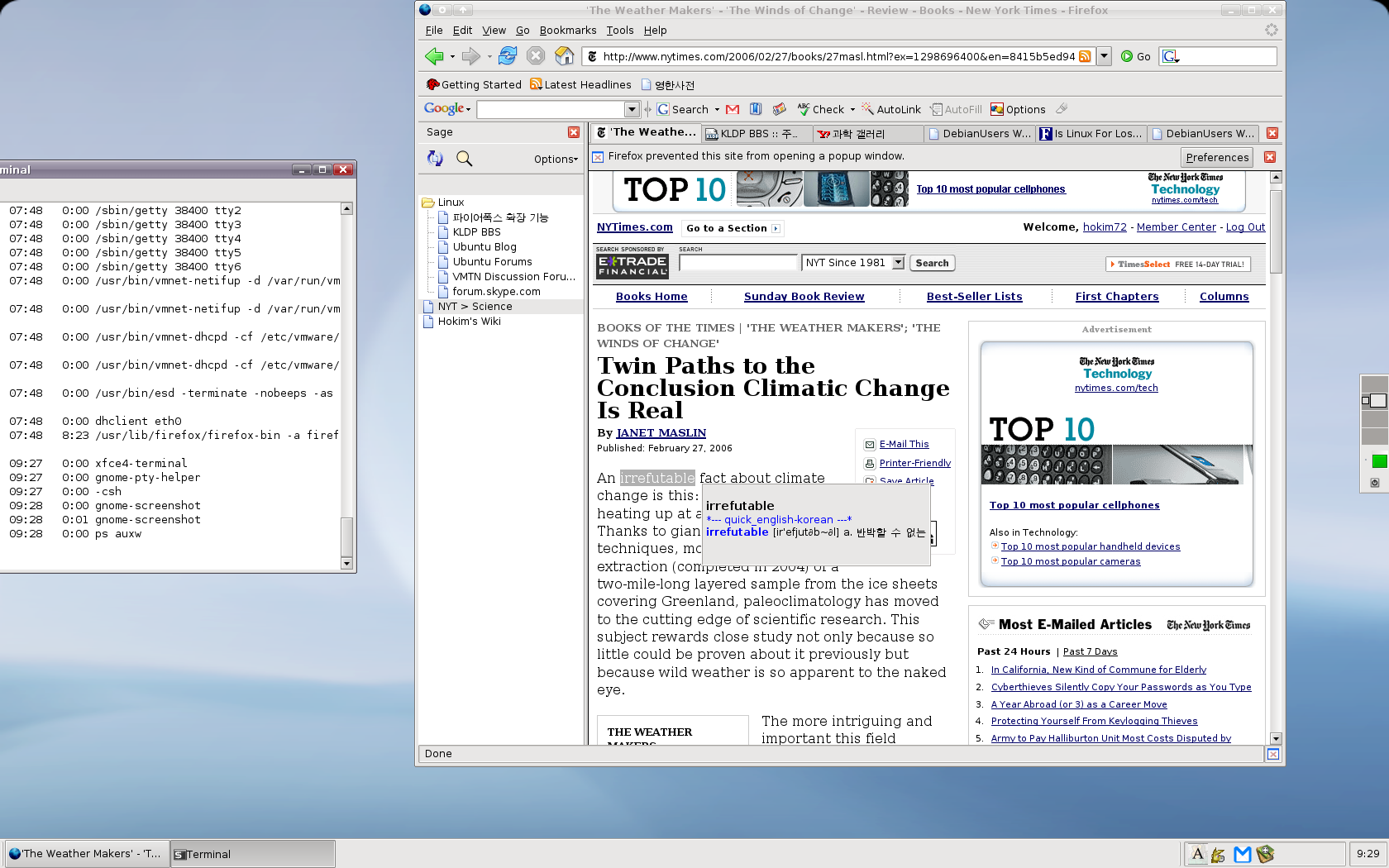The image size is (1389, 868).
Task: Click the RSS feed icon in address bar
Action: (x=1085, y=56)
